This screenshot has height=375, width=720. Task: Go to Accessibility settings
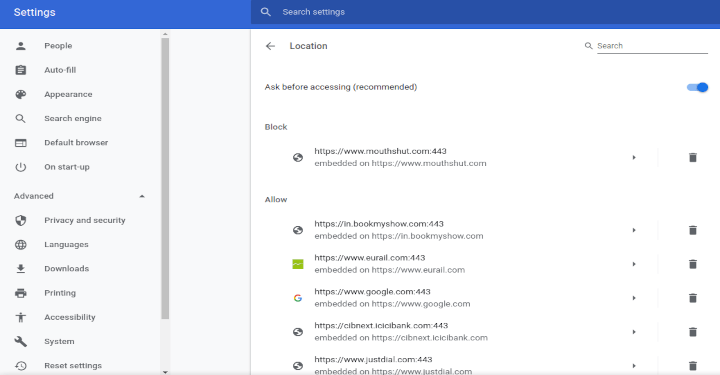pos(70,317)
